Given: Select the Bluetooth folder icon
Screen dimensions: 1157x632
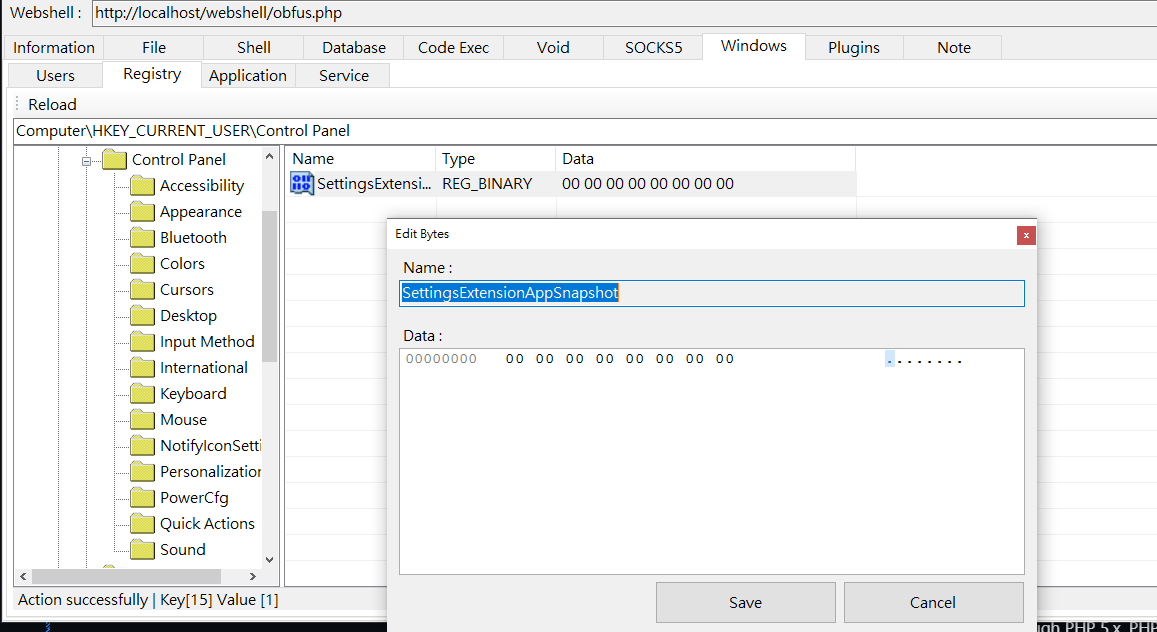Looking at the screenshot, I should pos(142,237).
